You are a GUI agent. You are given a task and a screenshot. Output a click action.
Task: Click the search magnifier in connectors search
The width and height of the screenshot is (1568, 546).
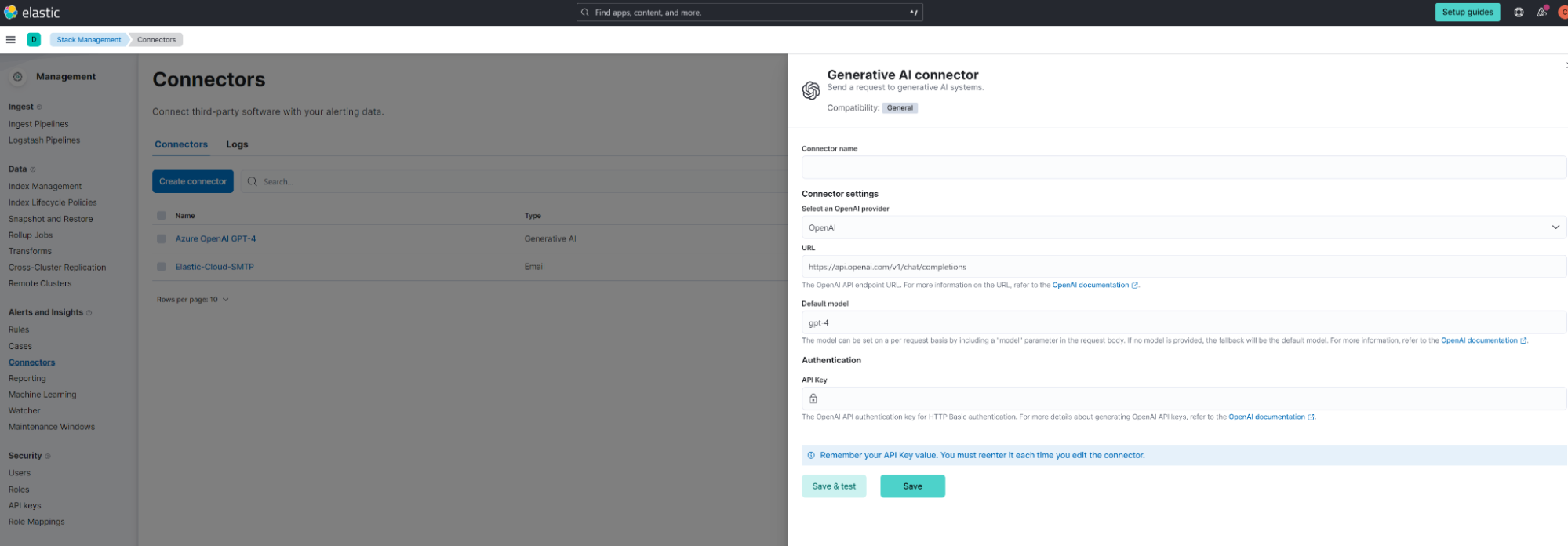253,181
